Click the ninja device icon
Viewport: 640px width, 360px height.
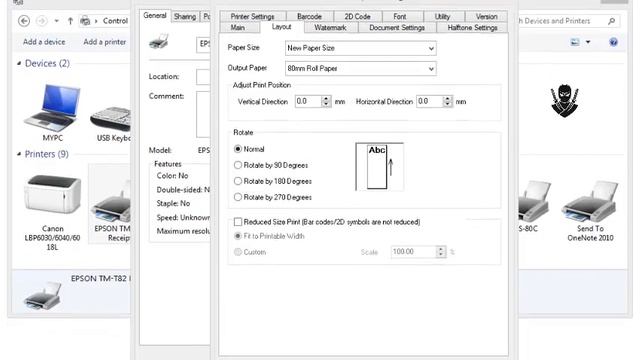pos(564,101)
